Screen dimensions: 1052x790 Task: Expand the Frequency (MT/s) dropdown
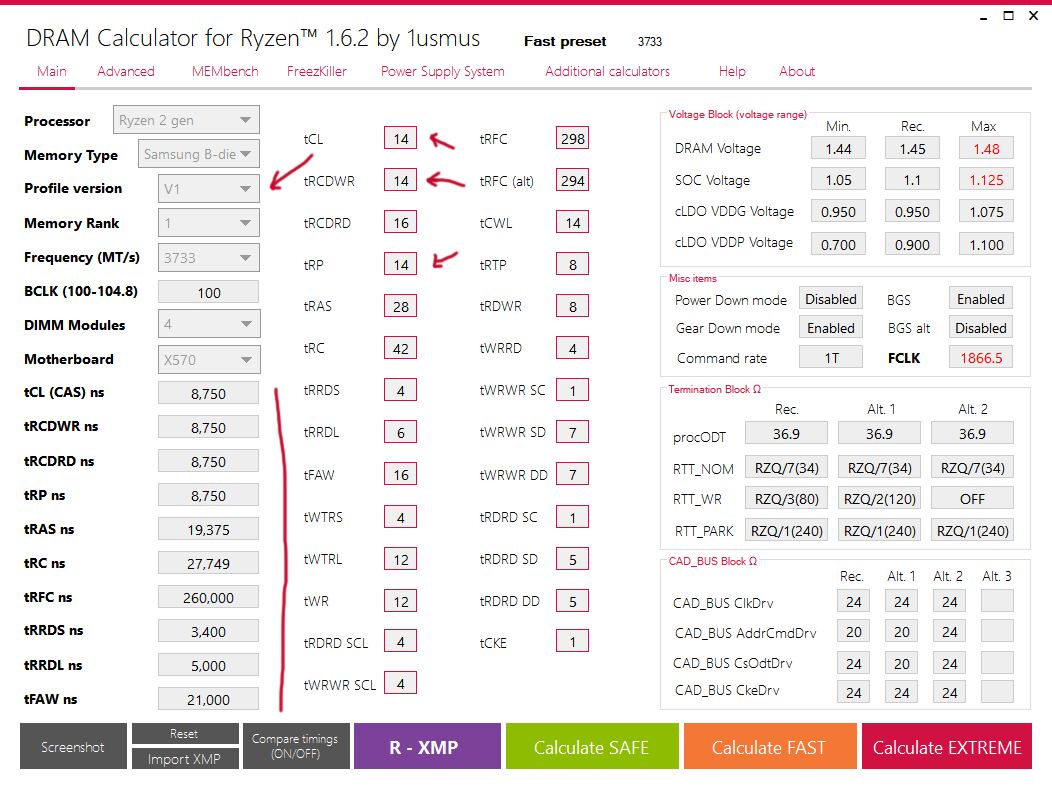coord(209,258)
